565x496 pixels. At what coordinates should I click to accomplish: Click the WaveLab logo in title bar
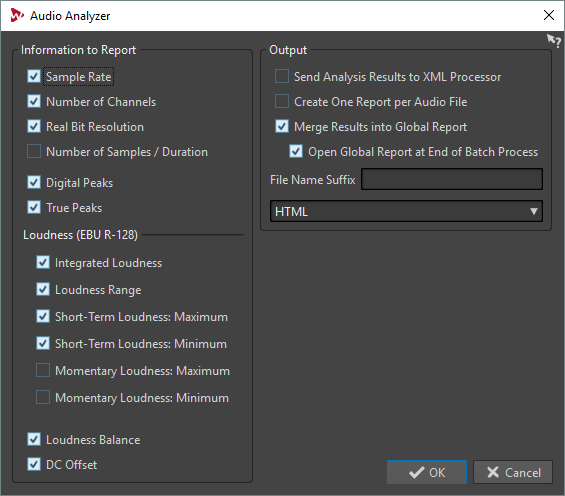tap(17, 15)
